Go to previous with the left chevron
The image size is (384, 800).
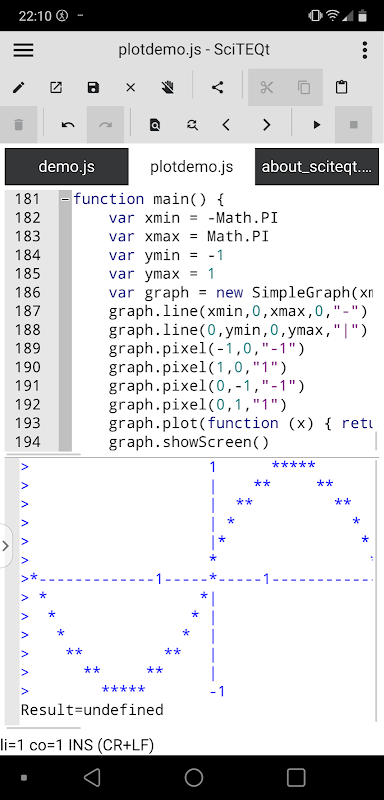coord(226,125)
